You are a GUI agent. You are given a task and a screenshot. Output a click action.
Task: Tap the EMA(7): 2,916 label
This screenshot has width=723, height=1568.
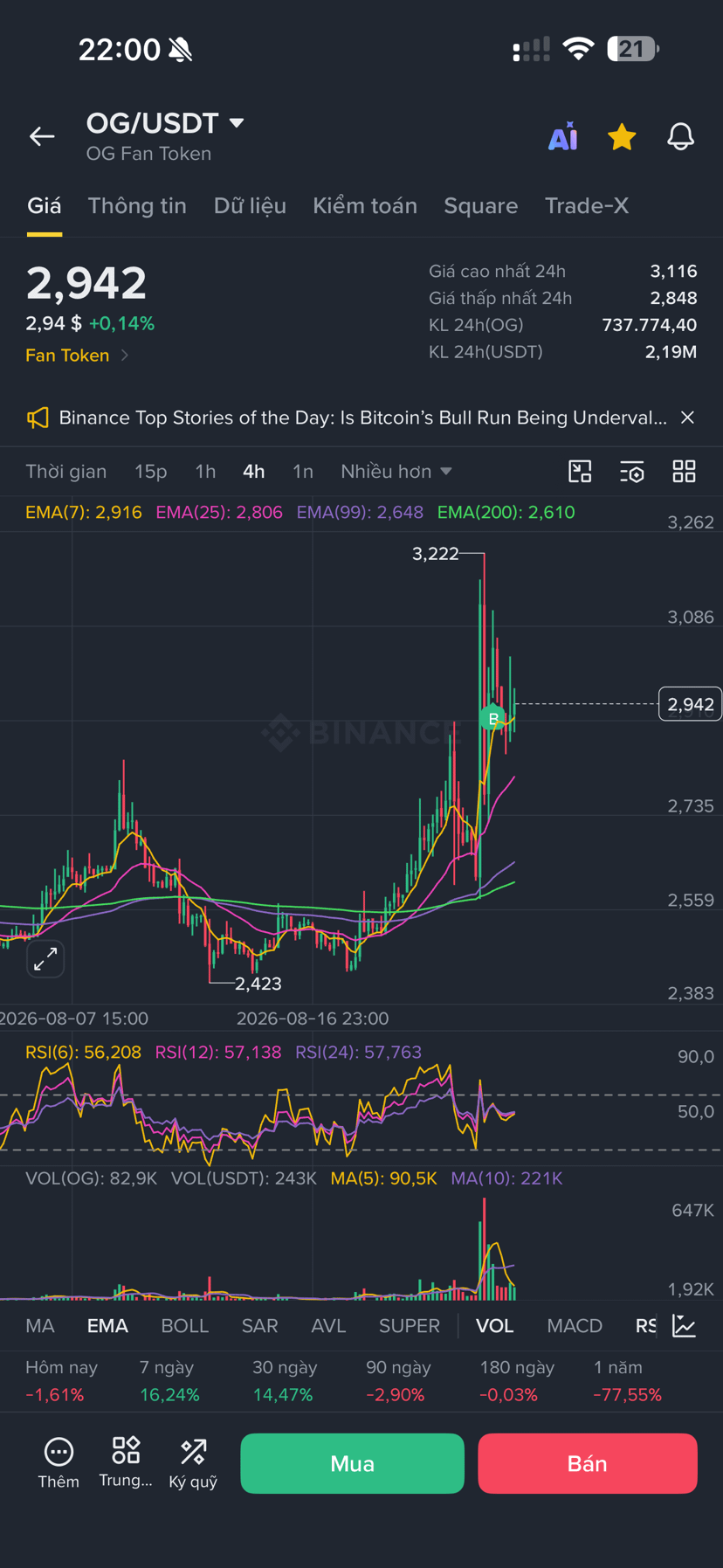pyautogui.click(x=84, y=513)
